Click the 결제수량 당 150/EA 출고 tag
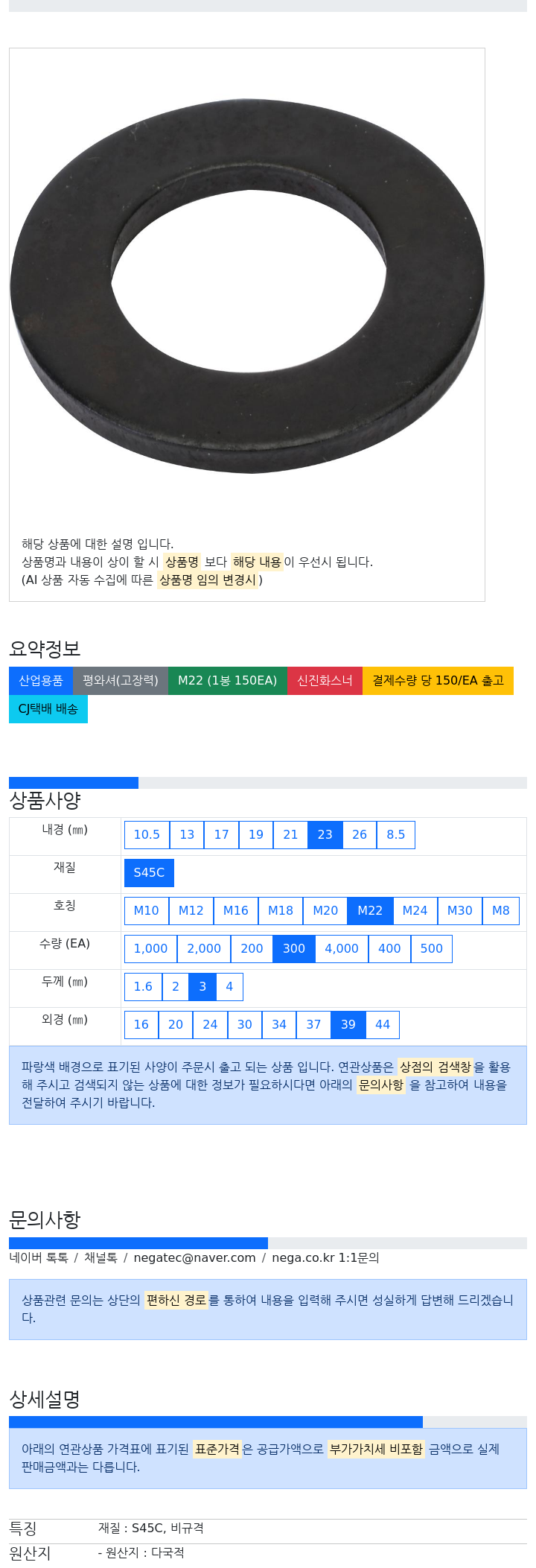 [438, 681]
